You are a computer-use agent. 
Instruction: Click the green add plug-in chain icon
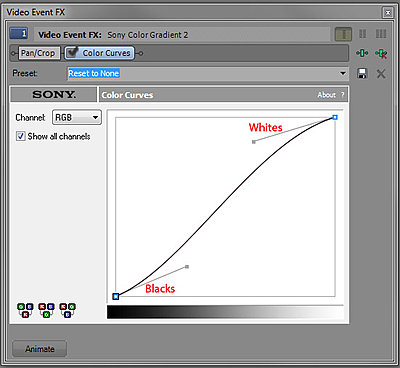pos(362,53)
